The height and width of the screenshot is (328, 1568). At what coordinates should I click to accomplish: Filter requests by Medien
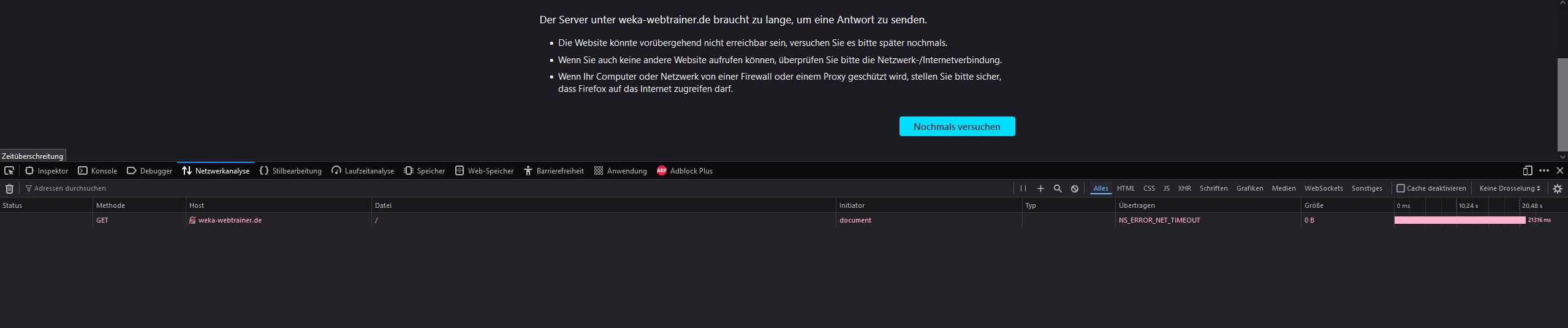tap(1284, 189)
